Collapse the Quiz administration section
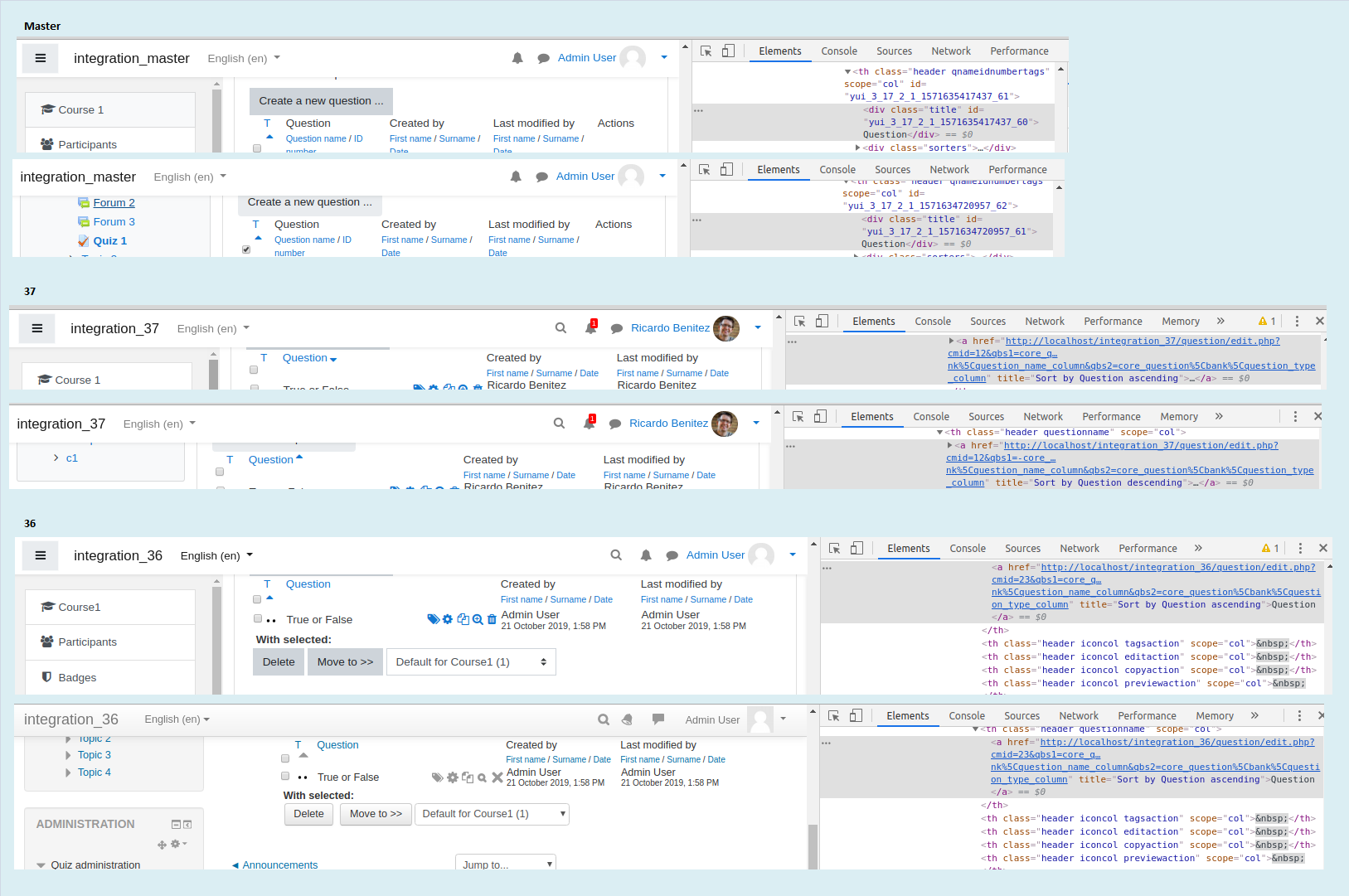 pos(41,865)
